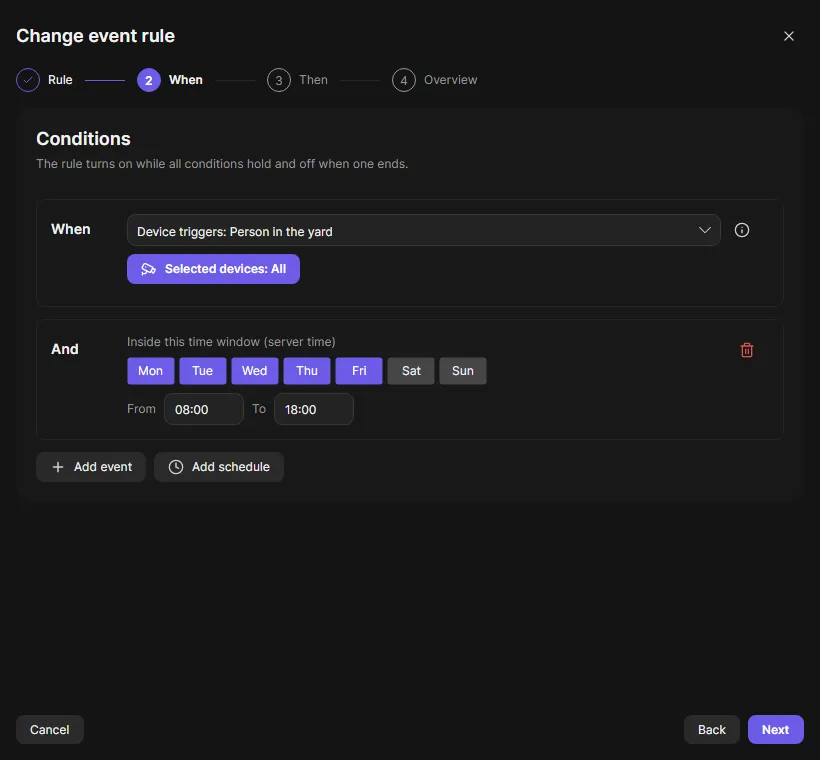820x760 pixels.
Task: Delete the time window condition via trash icon
Action: tap(747, 350)
